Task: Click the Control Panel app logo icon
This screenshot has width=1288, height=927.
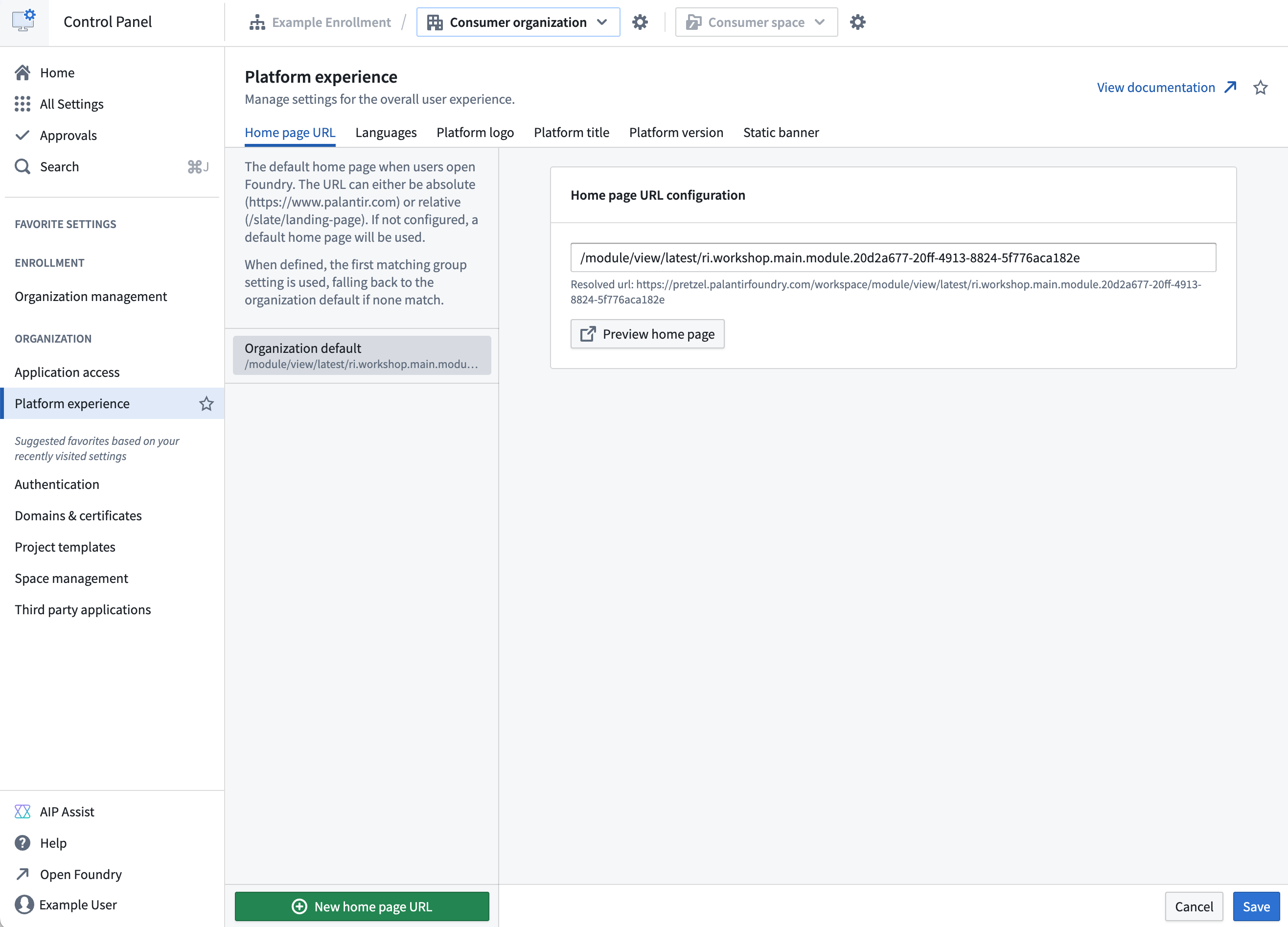Action: coord(24,21)
